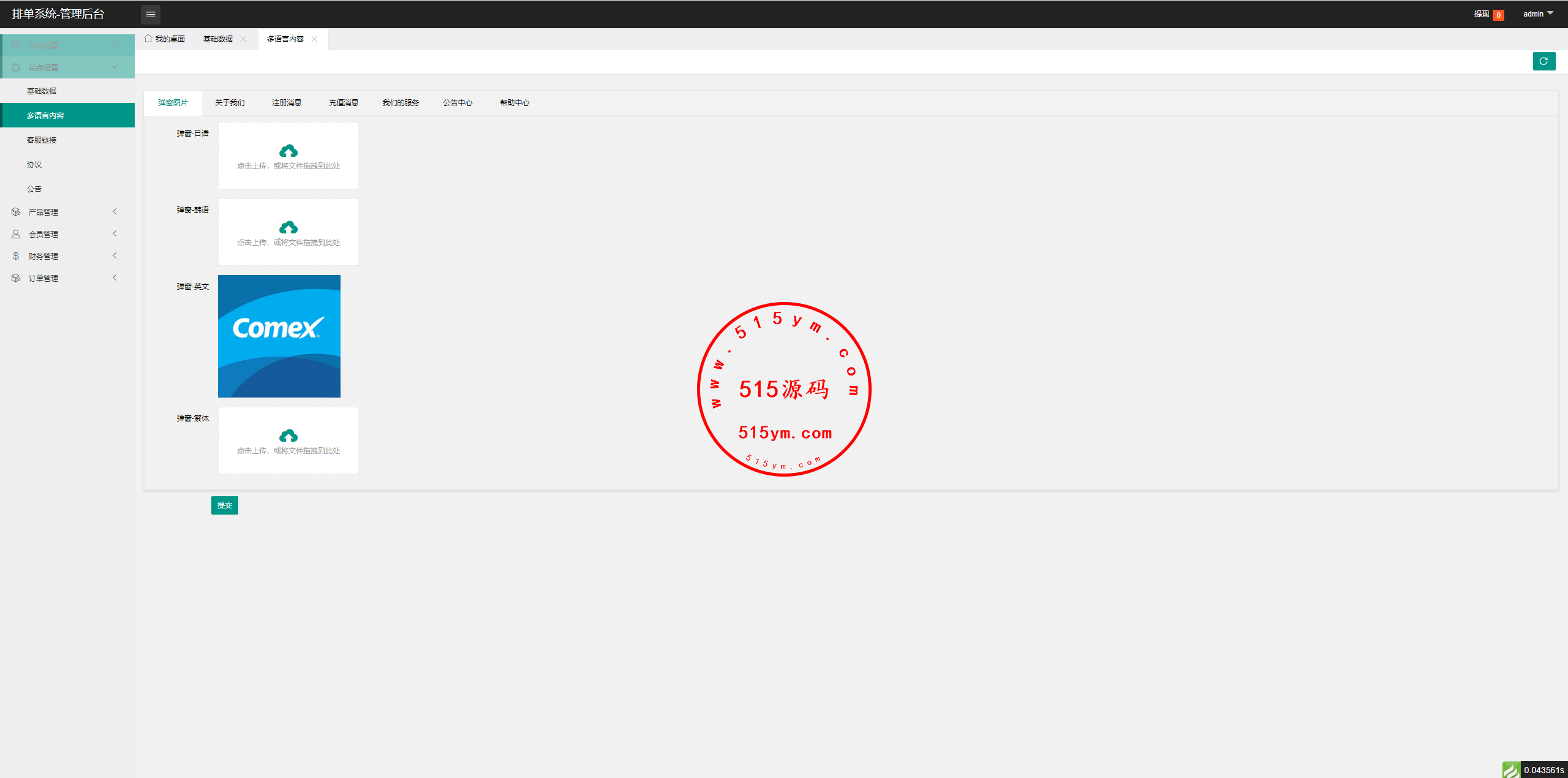Screen dimensions: 1568x778
Task: Click the upload cloud icon for 弹窗-日语
Action: click(288, 151)
